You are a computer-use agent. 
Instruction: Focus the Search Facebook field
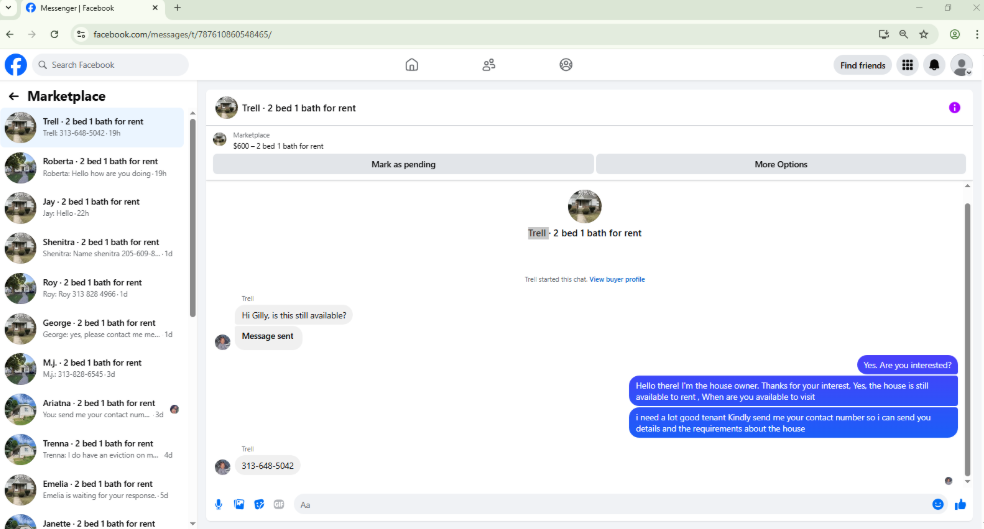[110, 65]
